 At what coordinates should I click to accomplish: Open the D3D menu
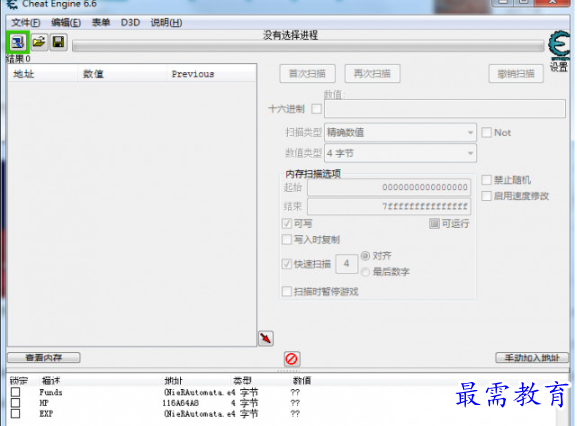[130, 23]
